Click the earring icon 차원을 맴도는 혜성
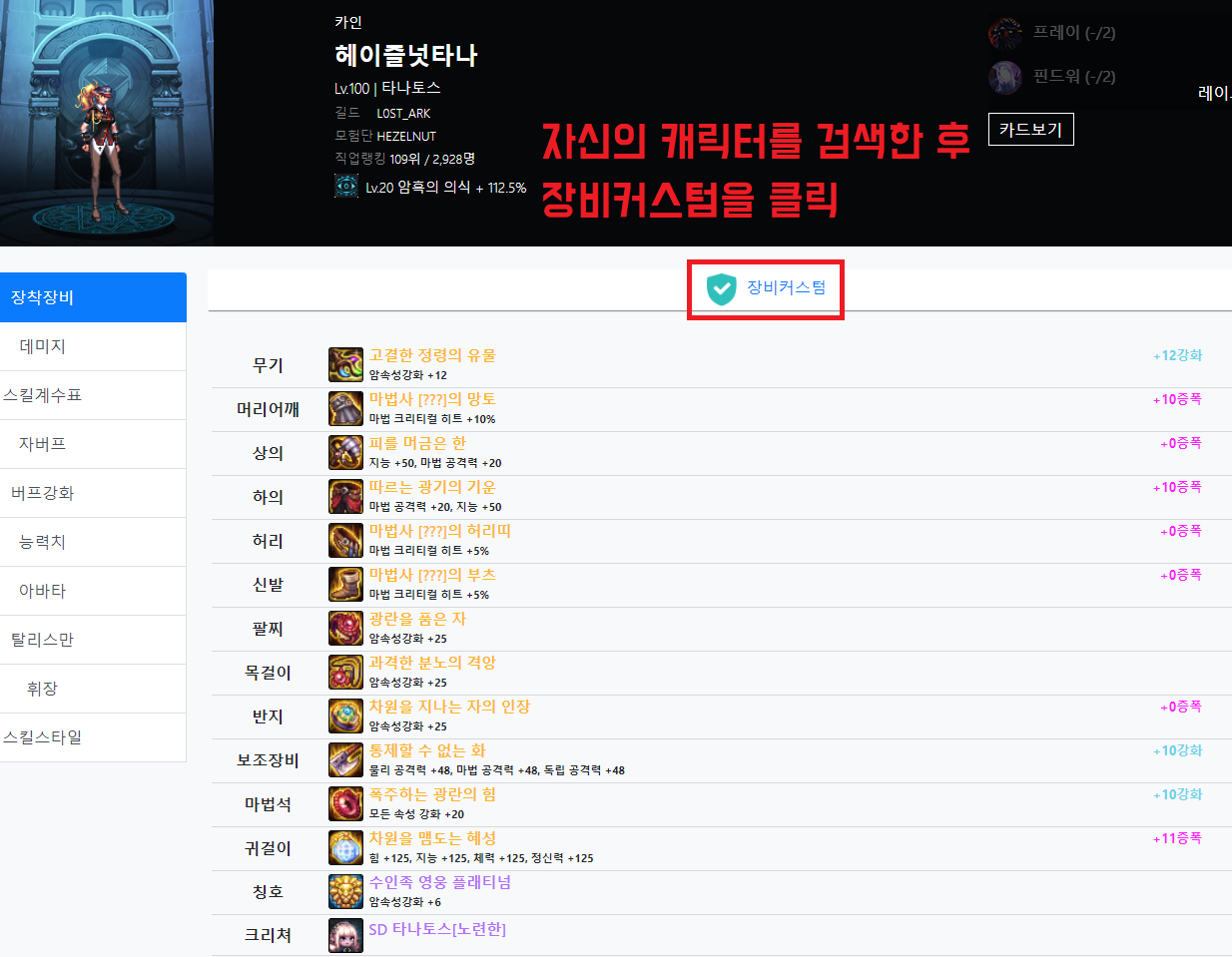The image size is (1232, 957). [345, 848]
